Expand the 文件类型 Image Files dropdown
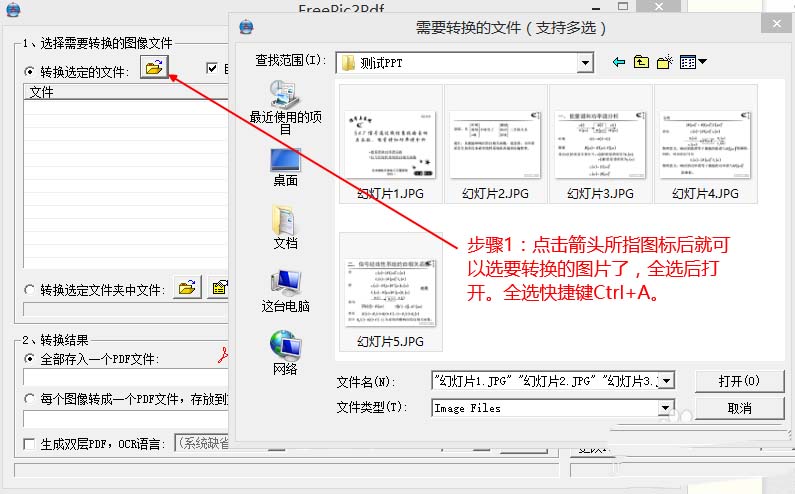 [x=665, y=407]
